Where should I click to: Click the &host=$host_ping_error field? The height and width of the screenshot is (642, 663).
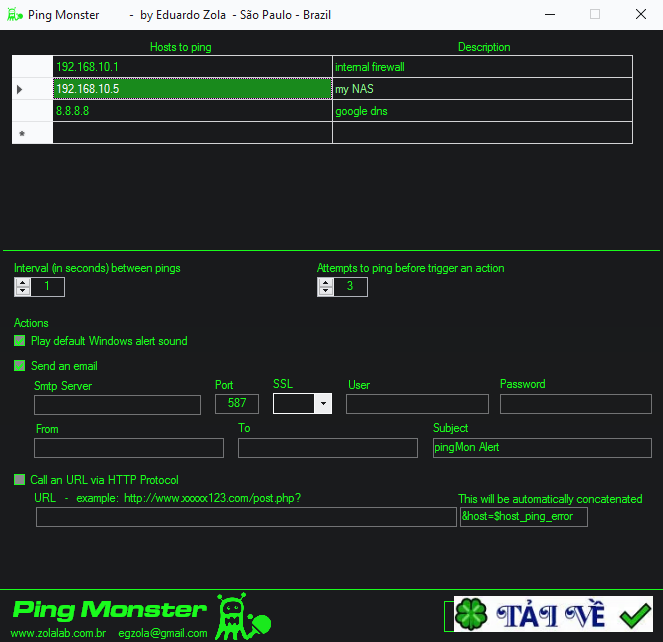click(x=524, y=517)
